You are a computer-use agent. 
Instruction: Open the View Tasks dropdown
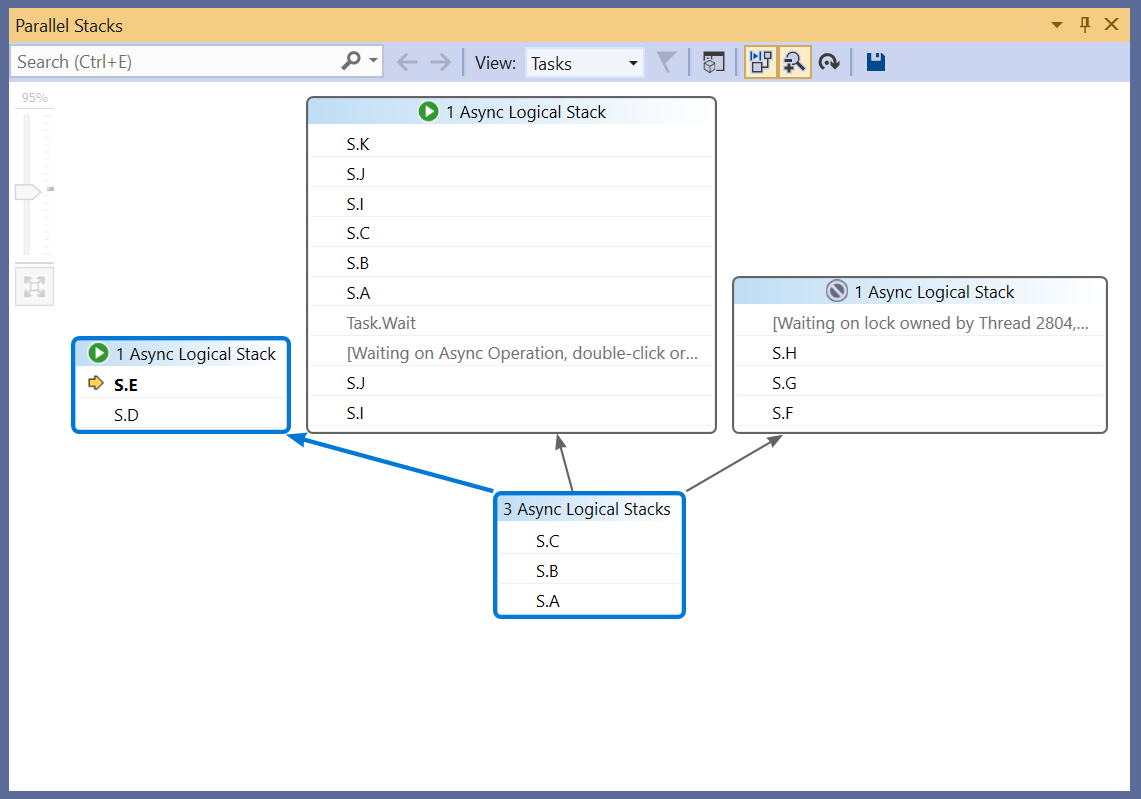(584, 63)
